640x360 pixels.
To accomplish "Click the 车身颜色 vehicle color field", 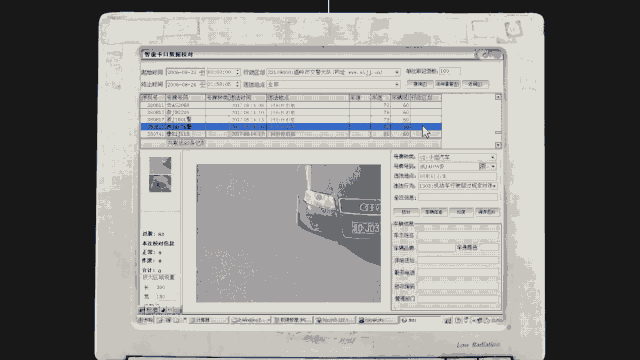I will [489, 247].
